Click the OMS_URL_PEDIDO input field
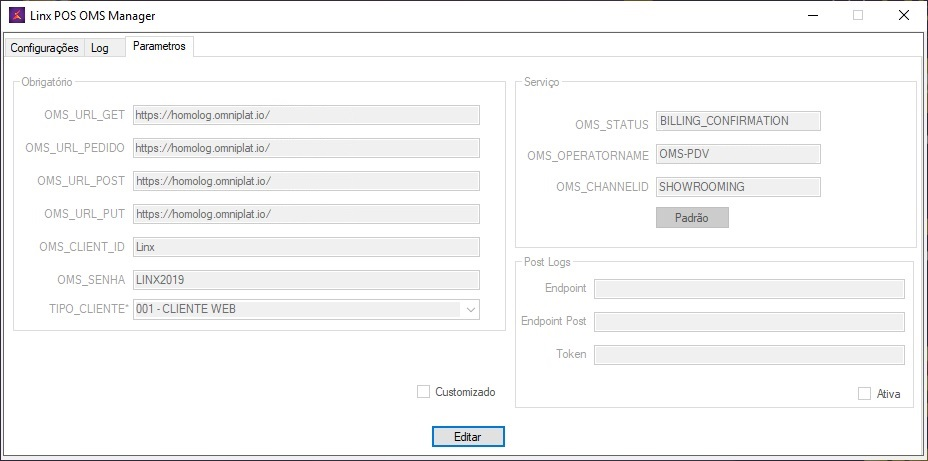 [306, 148]
